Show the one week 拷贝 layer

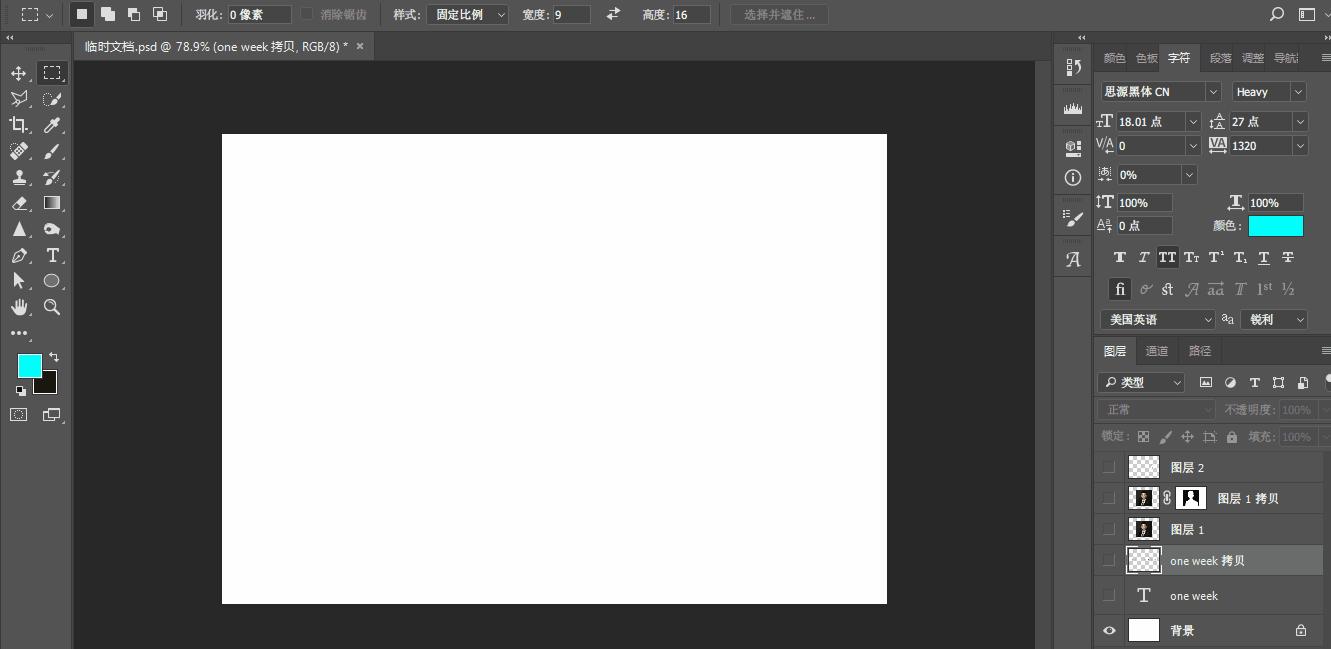(x=1108, y=560)
